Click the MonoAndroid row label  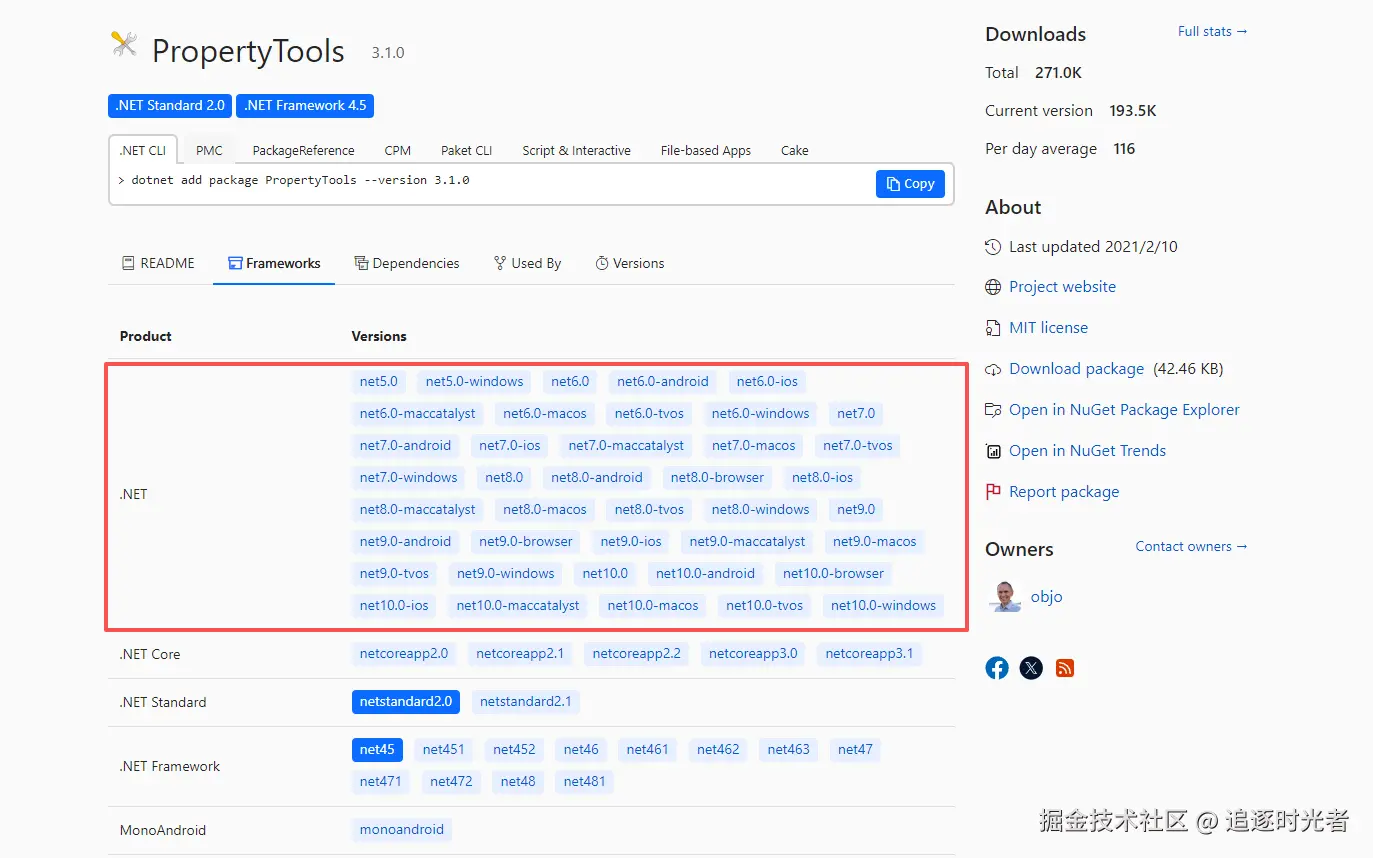tap(163, 830)
